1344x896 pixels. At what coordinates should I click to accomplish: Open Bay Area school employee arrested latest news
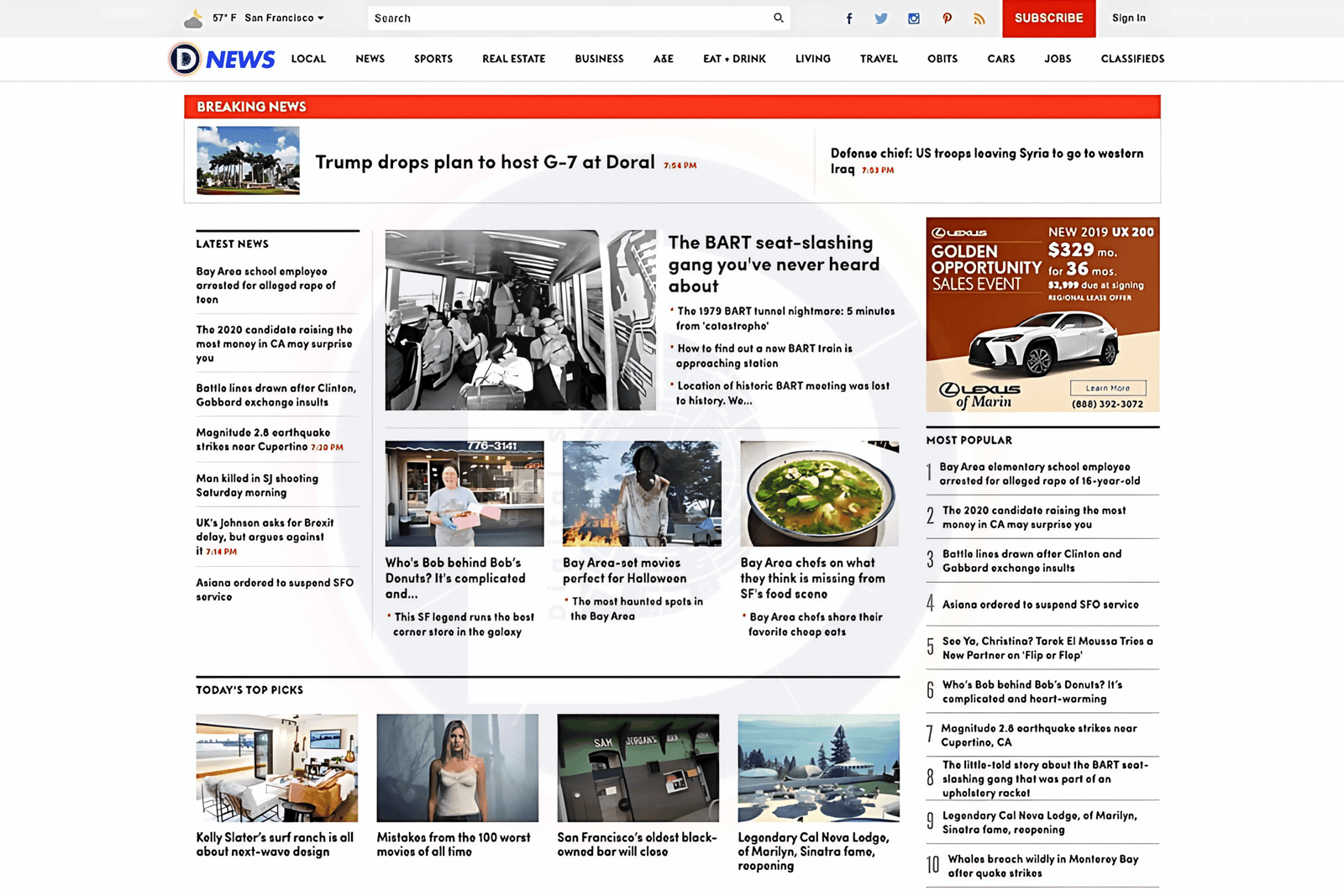(265, 286)
